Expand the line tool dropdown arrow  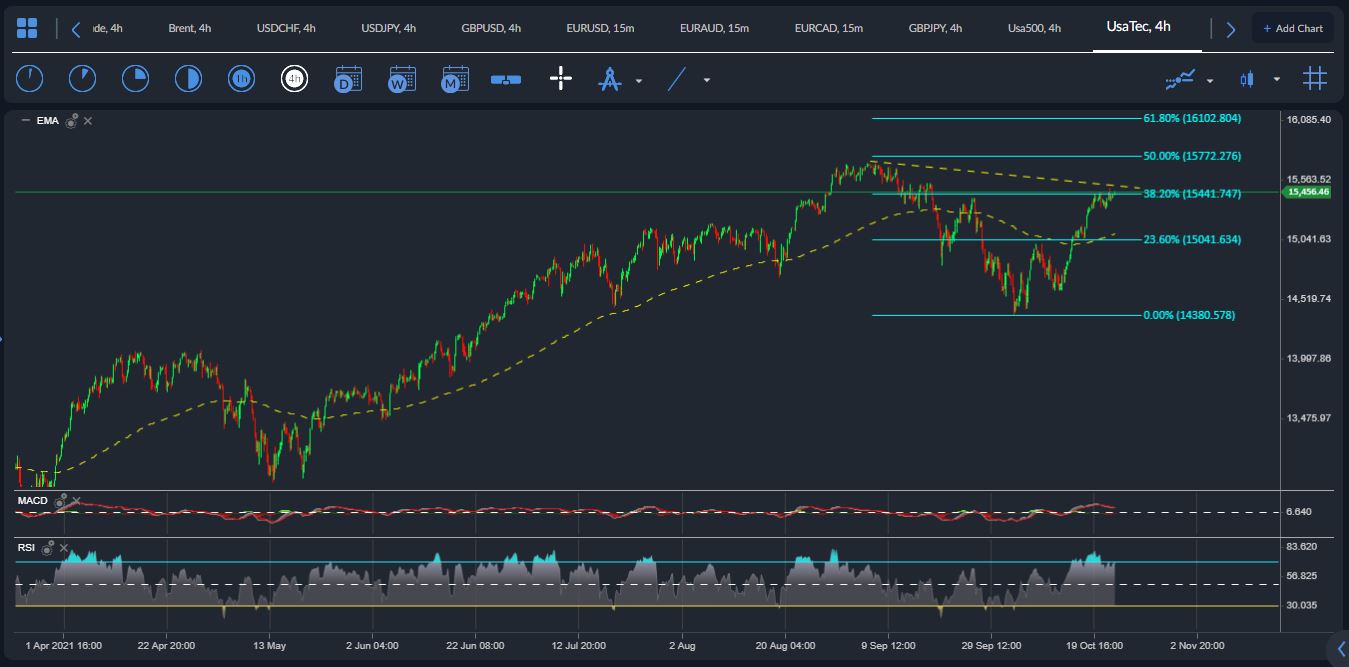(707, 80)
